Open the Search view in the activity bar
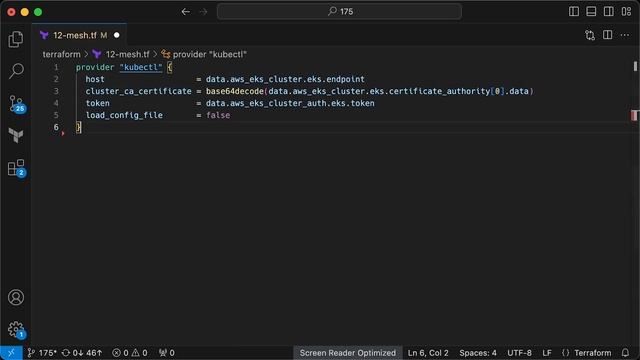Screen dimensions: 640x360 [x=16, y=71]
